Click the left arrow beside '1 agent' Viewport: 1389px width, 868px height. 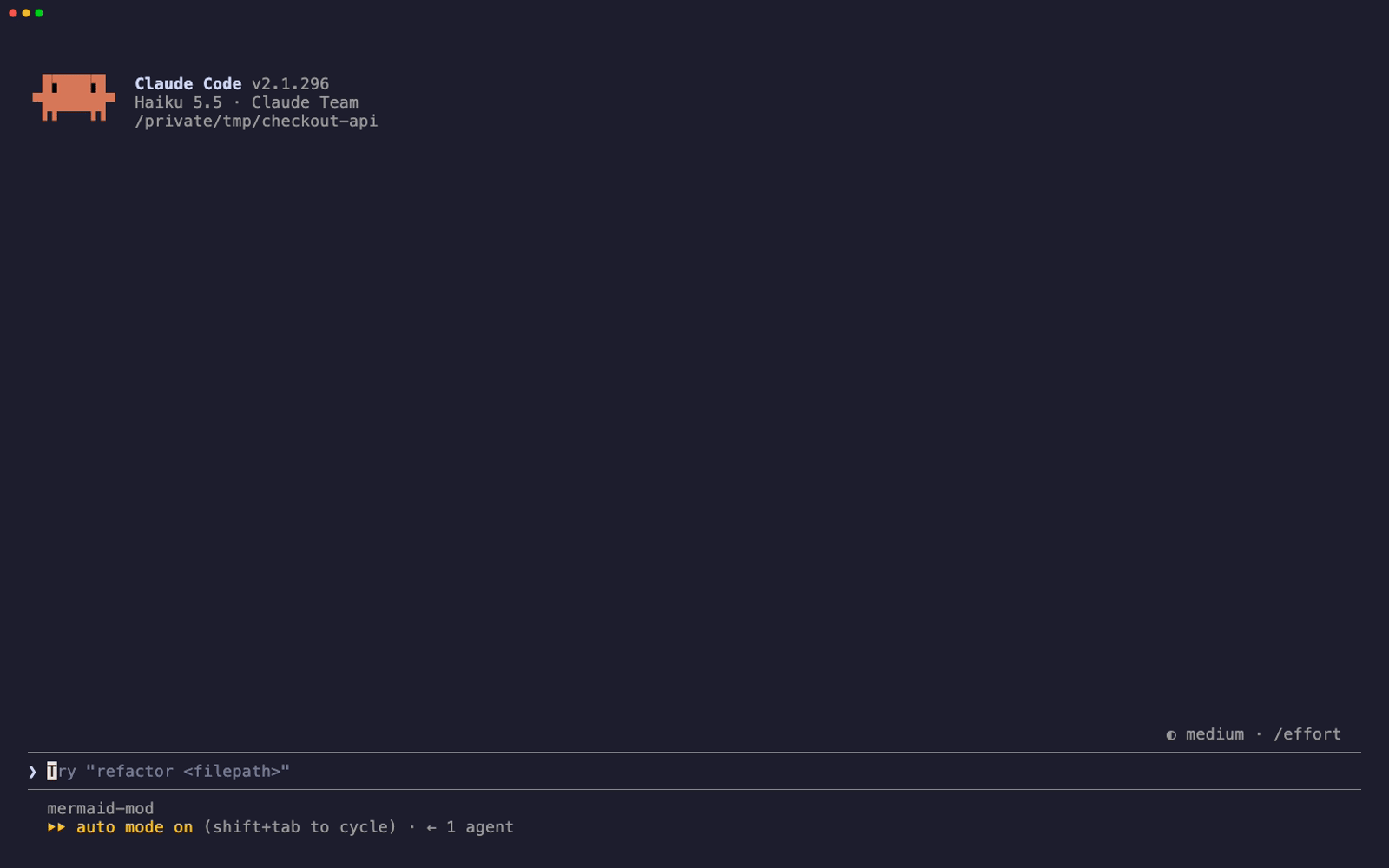(x=431, y=828)
